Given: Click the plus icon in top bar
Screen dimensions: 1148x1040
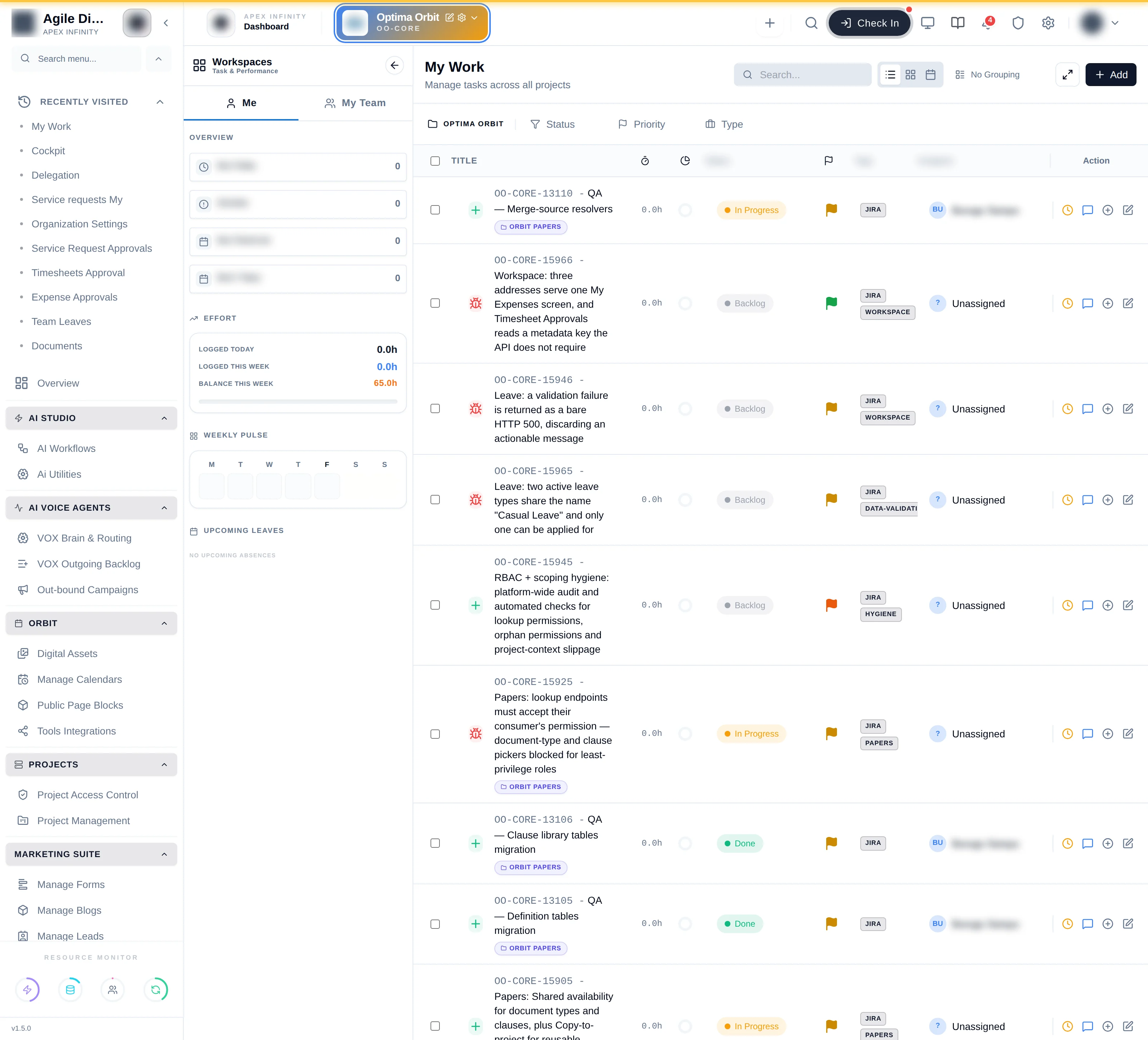Looking at the screenshot, I should 770,23.
